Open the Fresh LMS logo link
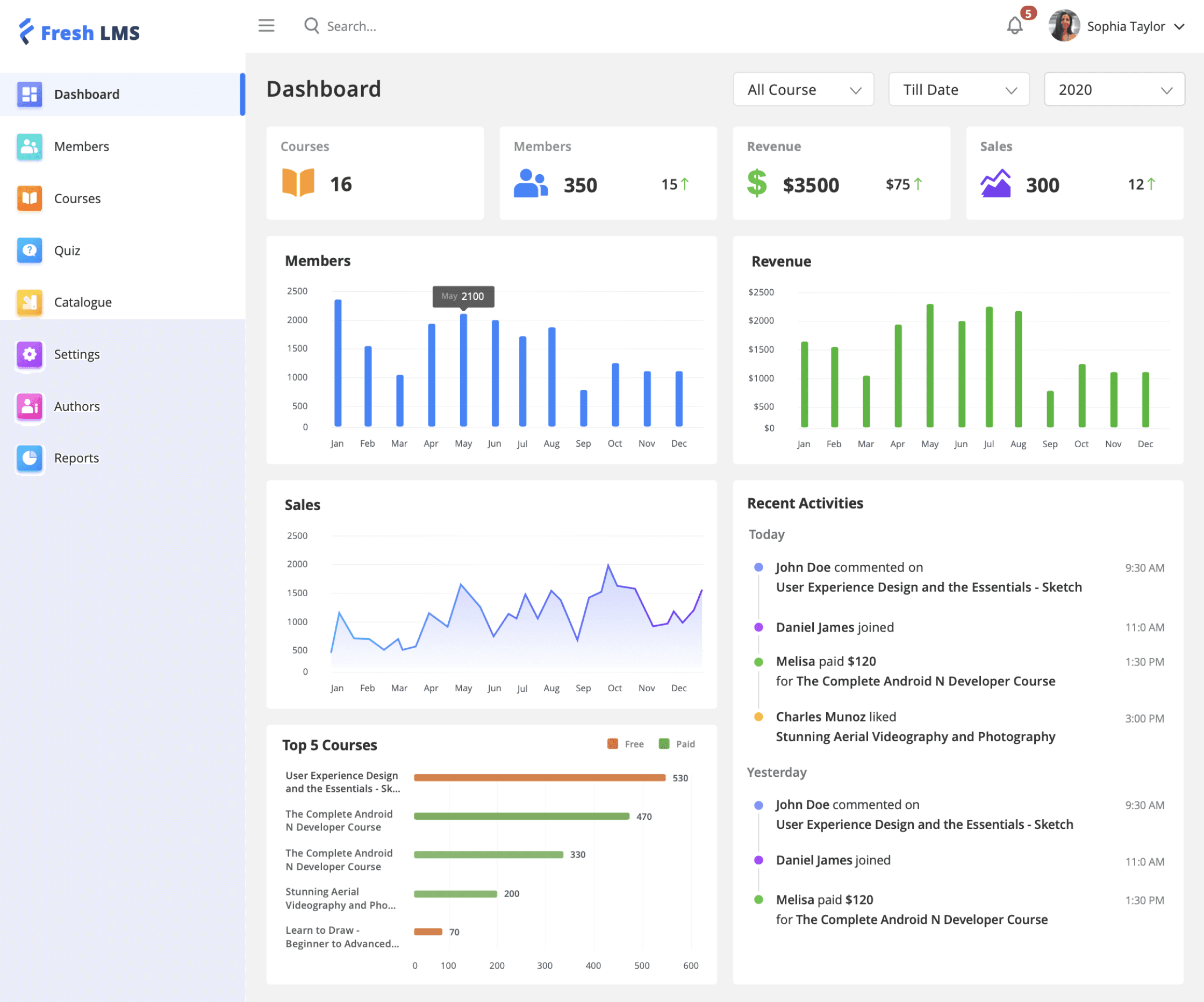This screenshot has width=1204, height=1002. pyautogui.click(x=79, y=32)
